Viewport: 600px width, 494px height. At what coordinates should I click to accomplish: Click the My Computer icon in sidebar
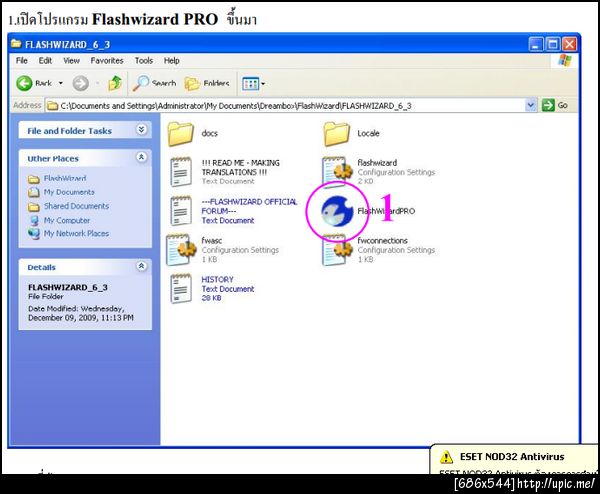click(x=34, y=220)
